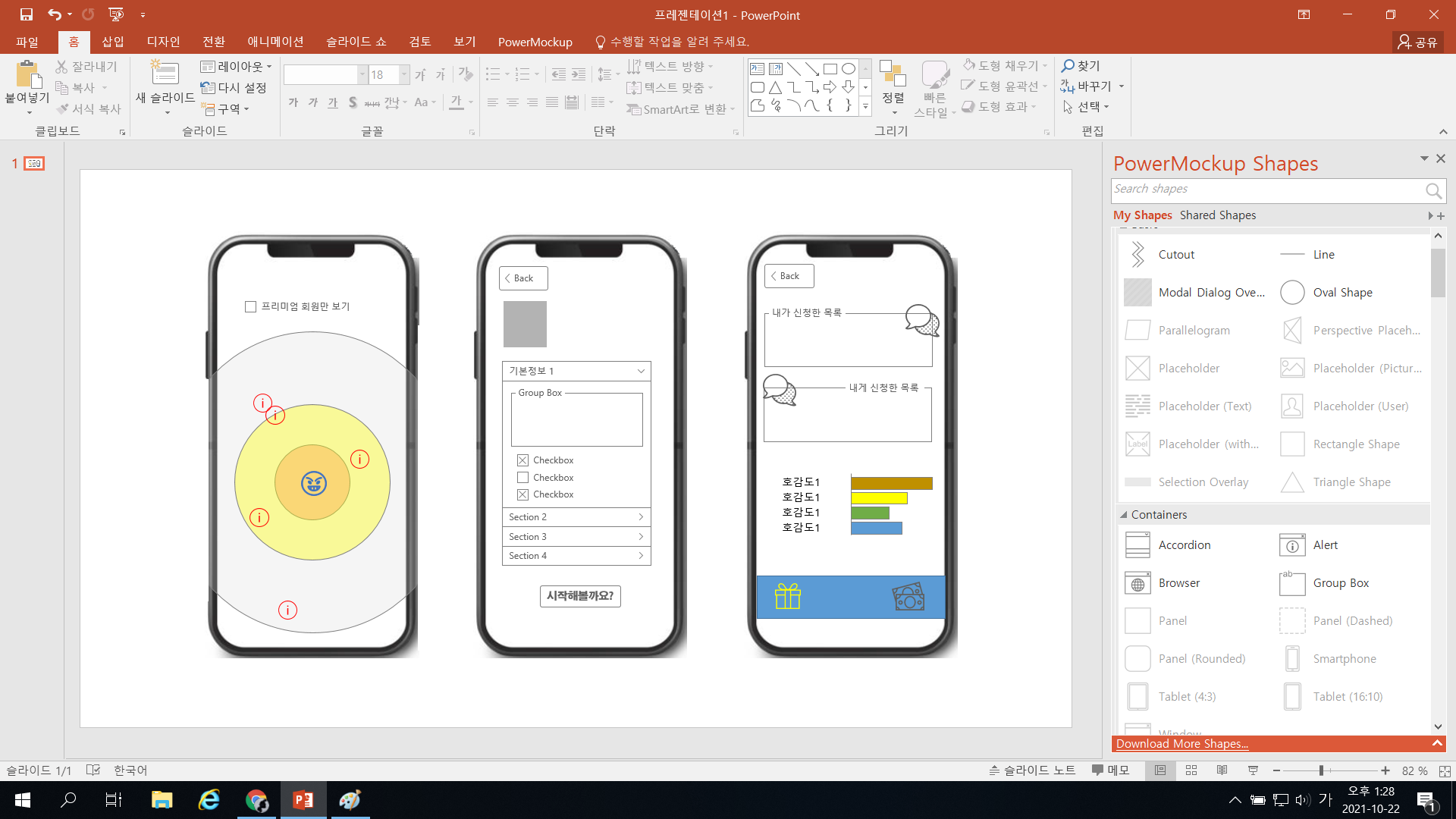Open Slide Sorter view in status bar

[x=1191, y=770]
